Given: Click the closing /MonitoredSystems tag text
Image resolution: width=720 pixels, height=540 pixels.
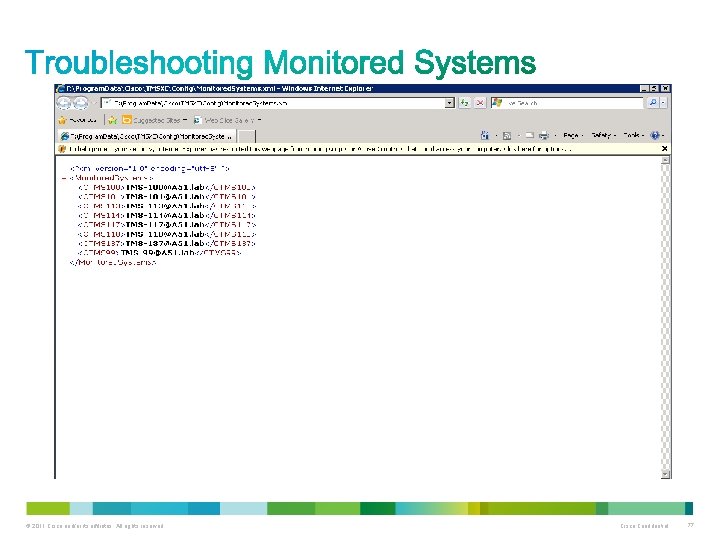Looking at the screenshot, I should coord(113,262).
